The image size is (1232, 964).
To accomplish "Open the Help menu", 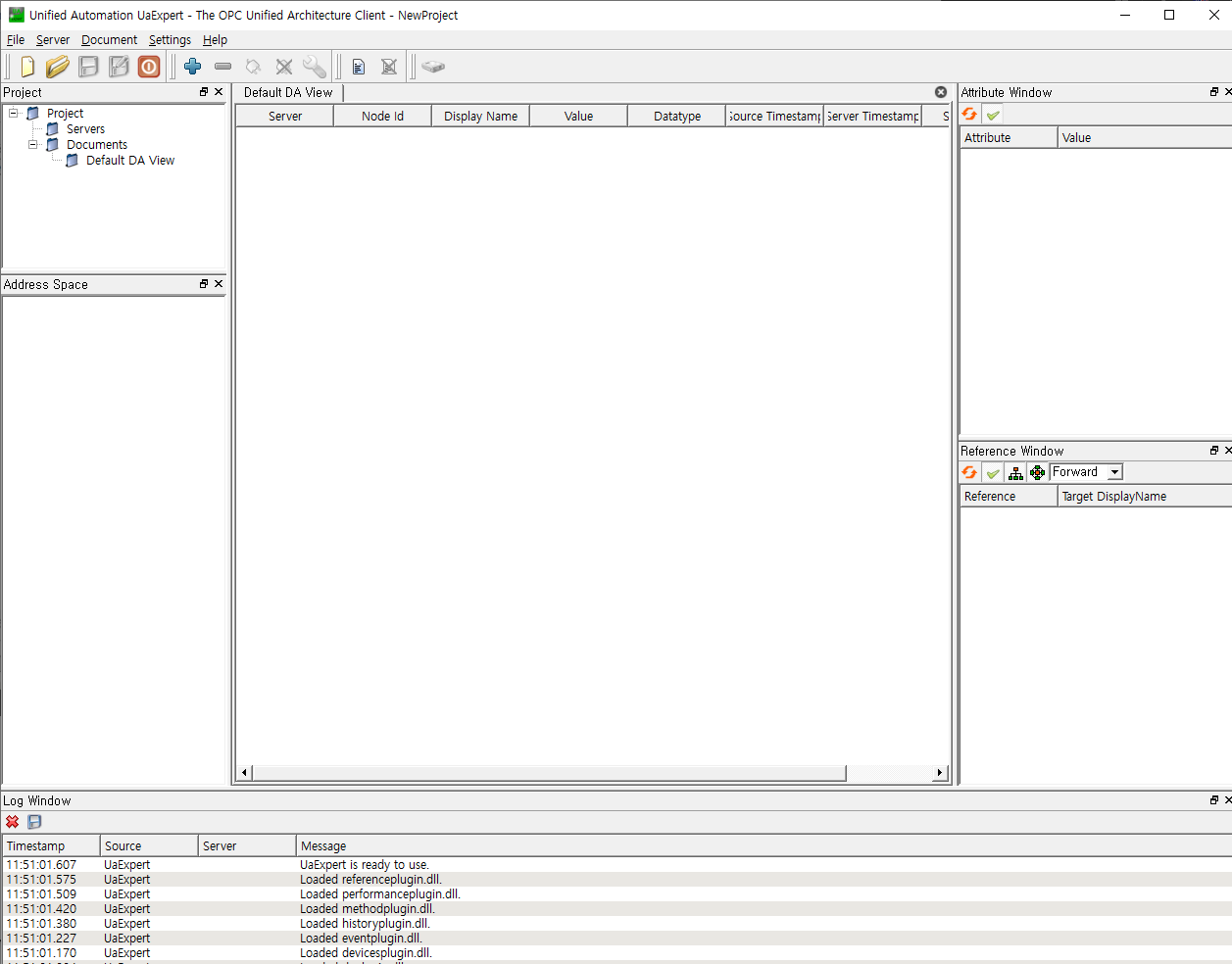I will pos(215,40).
